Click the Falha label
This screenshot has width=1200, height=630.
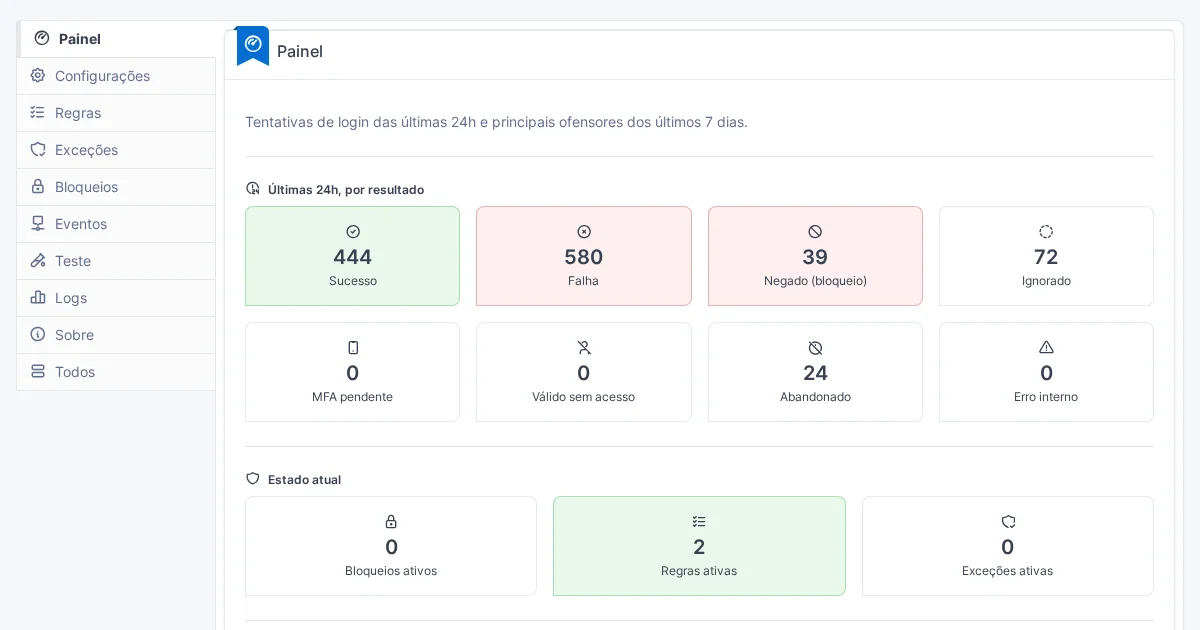584,281
